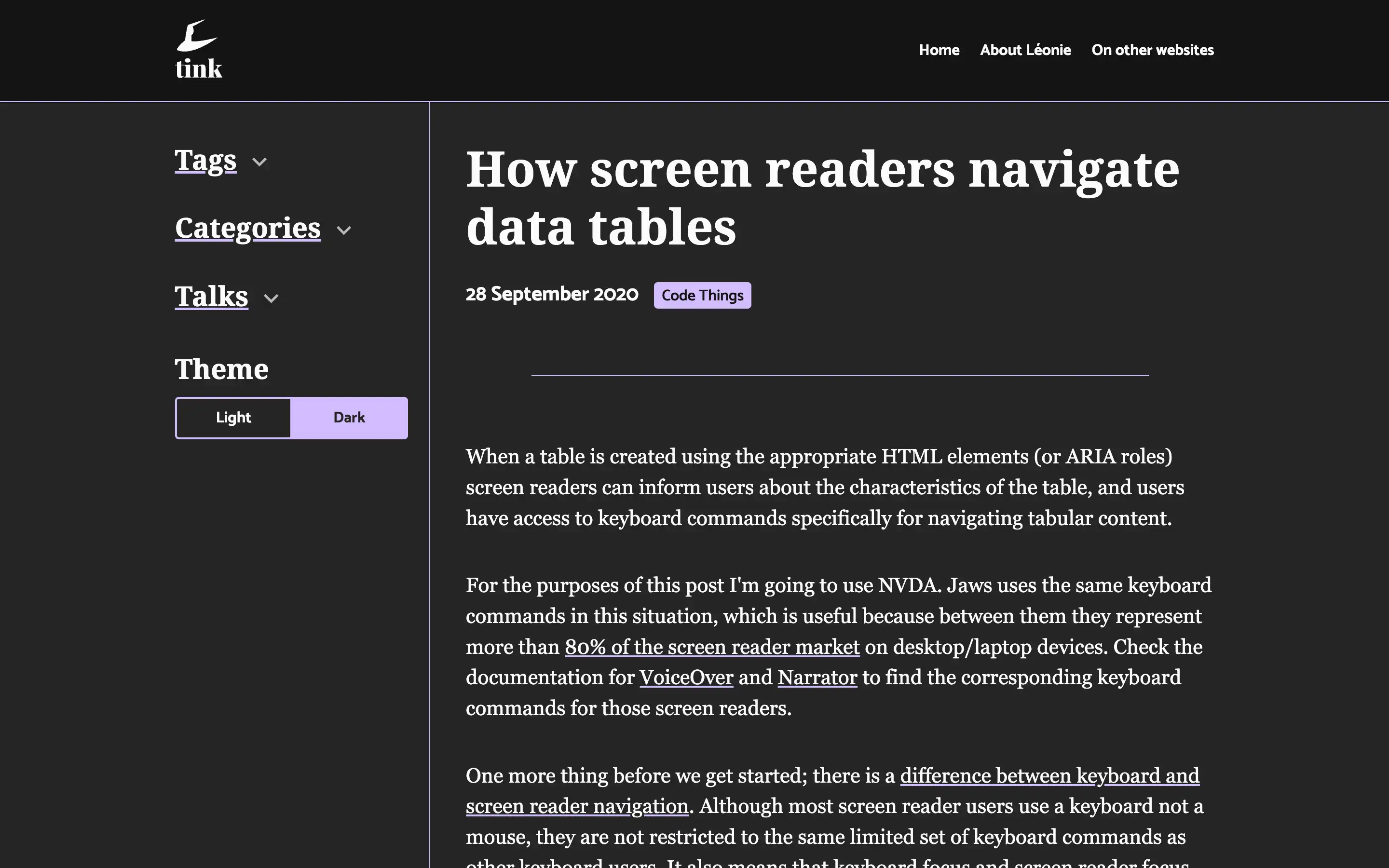Expand the Tags chevron arrow
Image resolution: width=1389 pixels, height=868 pixels.
(x=259, y=162)
